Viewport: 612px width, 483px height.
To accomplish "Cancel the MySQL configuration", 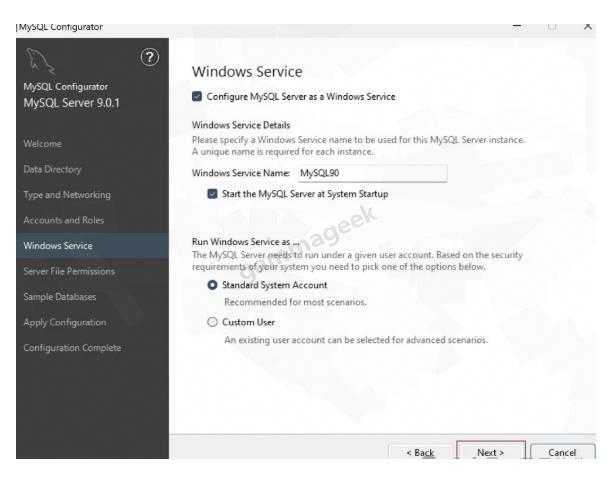I will point(562,452).
